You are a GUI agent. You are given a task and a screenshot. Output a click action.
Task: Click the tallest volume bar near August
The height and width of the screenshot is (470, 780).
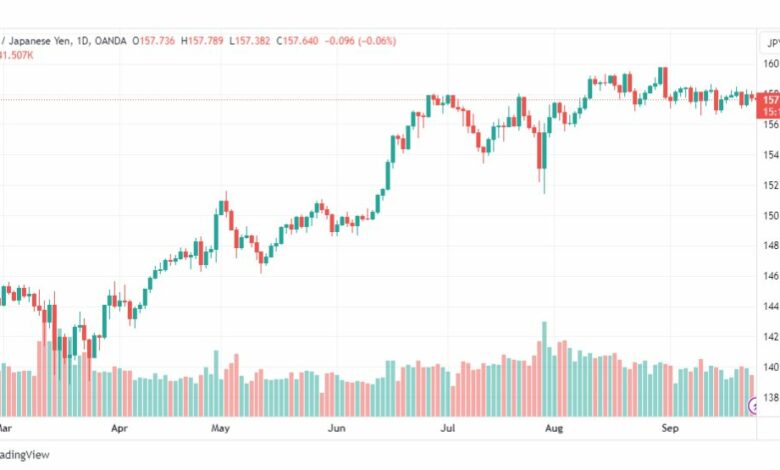pyautogui.click(x=544, y=369)
